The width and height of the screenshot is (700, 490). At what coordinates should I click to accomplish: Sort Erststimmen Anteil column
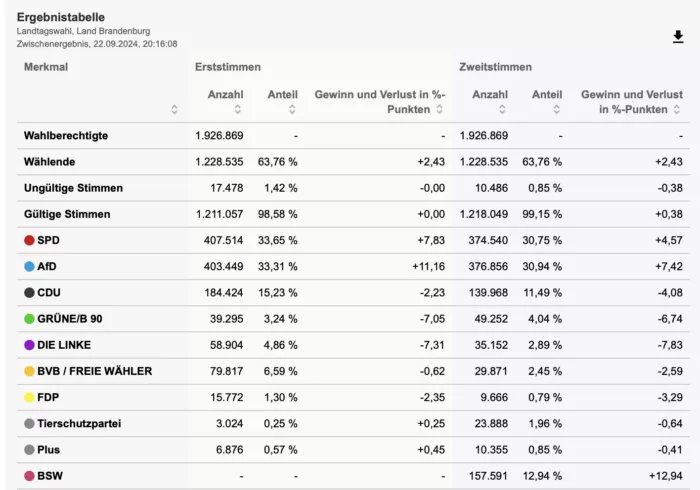pyautogui.click(x=292, y=109)
